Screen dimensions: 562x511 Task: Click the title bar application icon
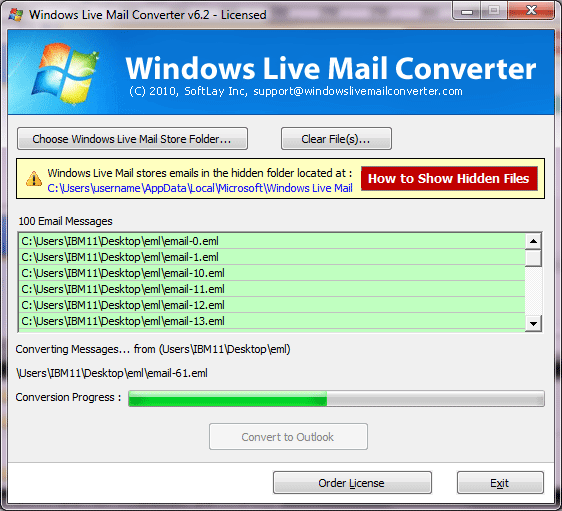(15, 15)
